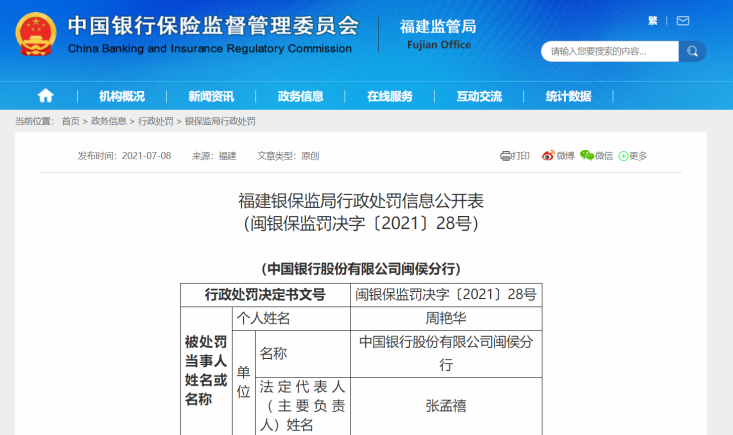This screenshot has height=435, width=733.
Task: Click the heading 福建银保监局行政处罚信息公开表
Action: (361, 201)
